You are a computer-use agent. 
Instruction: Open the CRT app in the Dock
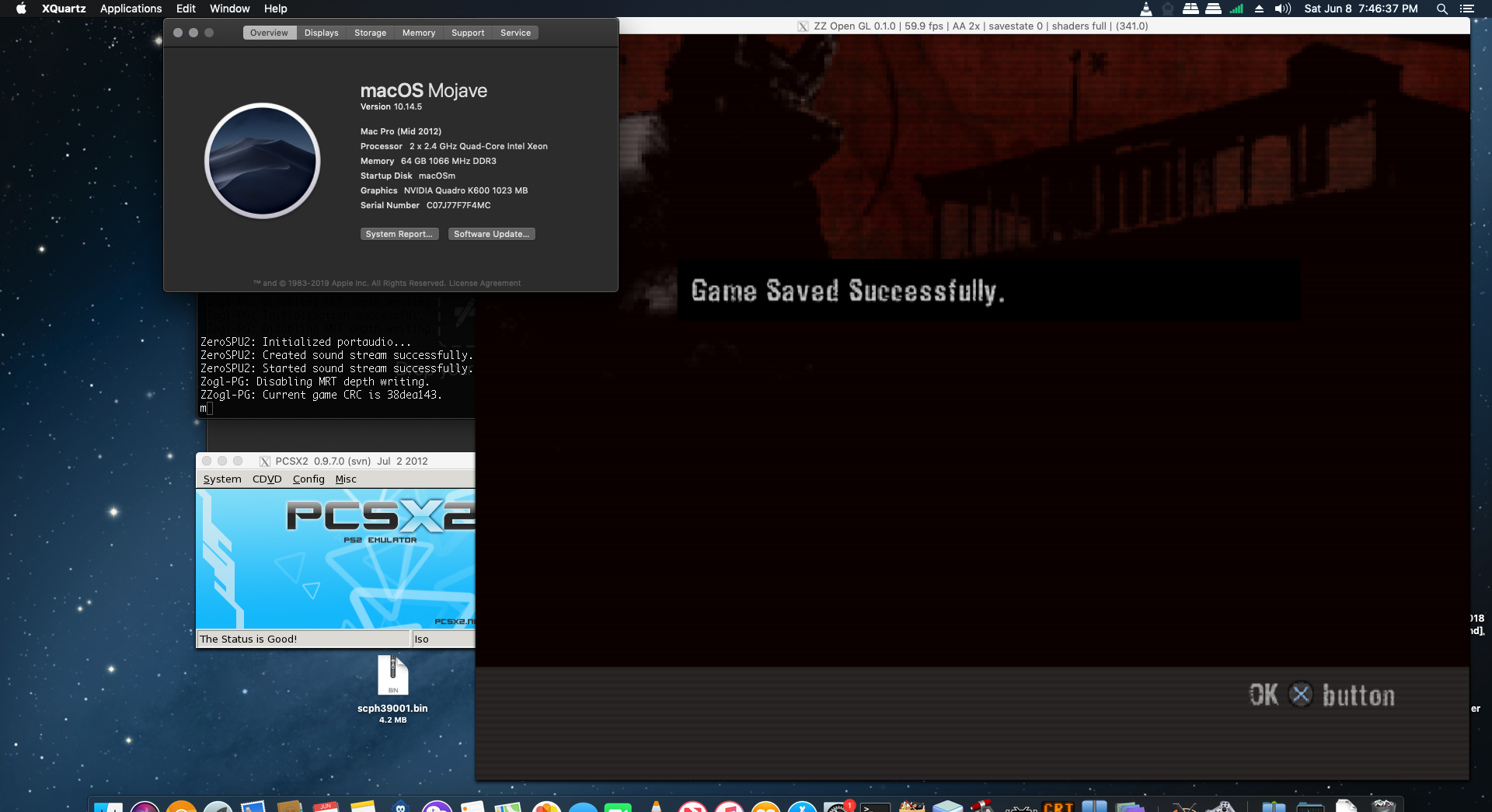1058,807
